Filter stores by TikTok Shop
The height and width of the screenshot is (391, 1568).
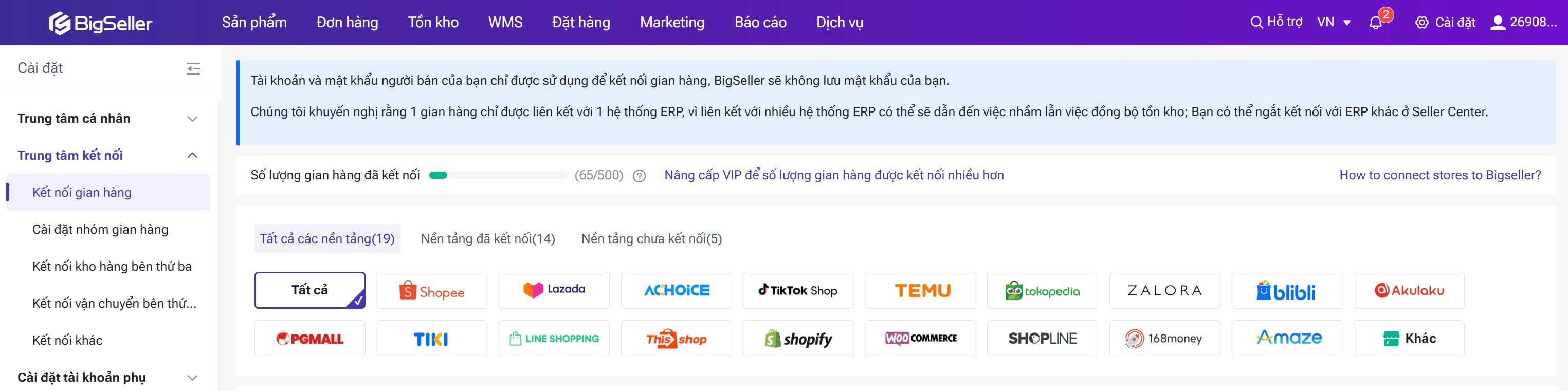(797, 291)
